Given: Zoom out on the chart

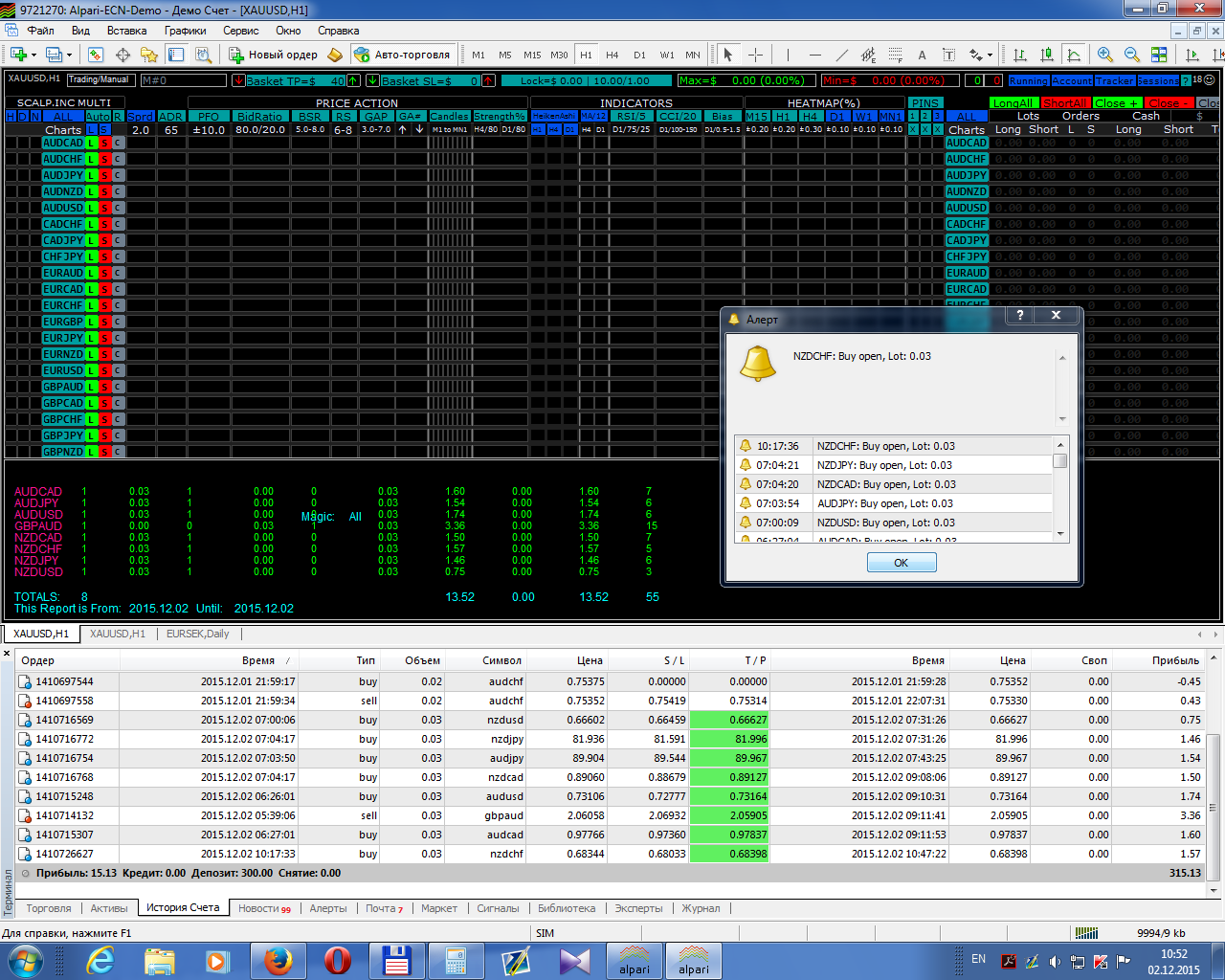Looking at the screenshot, I should pyautogui.click(x=1132, y=55).
